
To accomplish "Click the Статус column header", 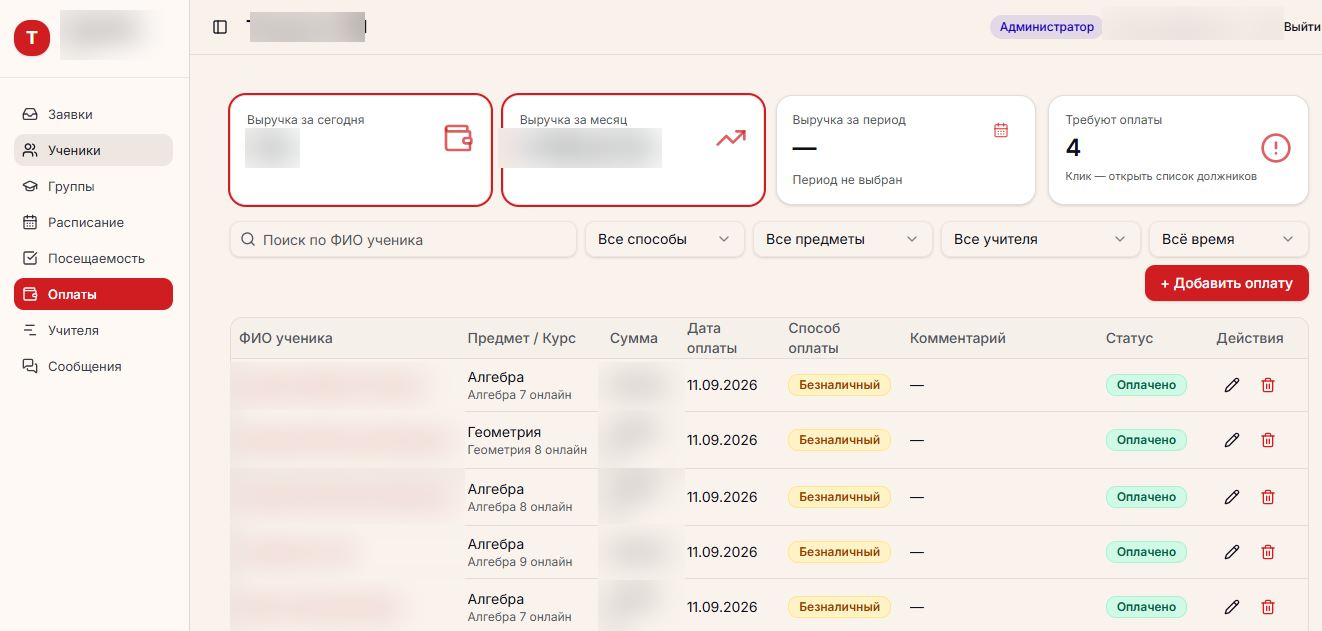I will coord(1129,338).
